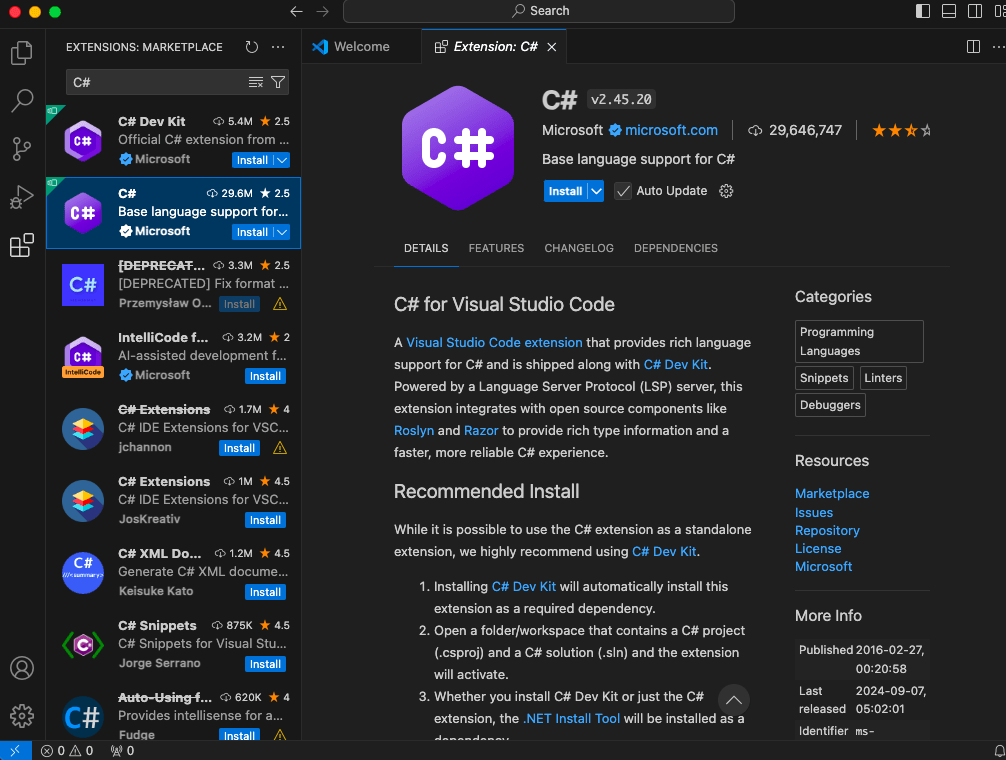Open the Manage gear in activity bar
Screen dimensions: 1006x760
pyautogui.click(x=22, y=716)
